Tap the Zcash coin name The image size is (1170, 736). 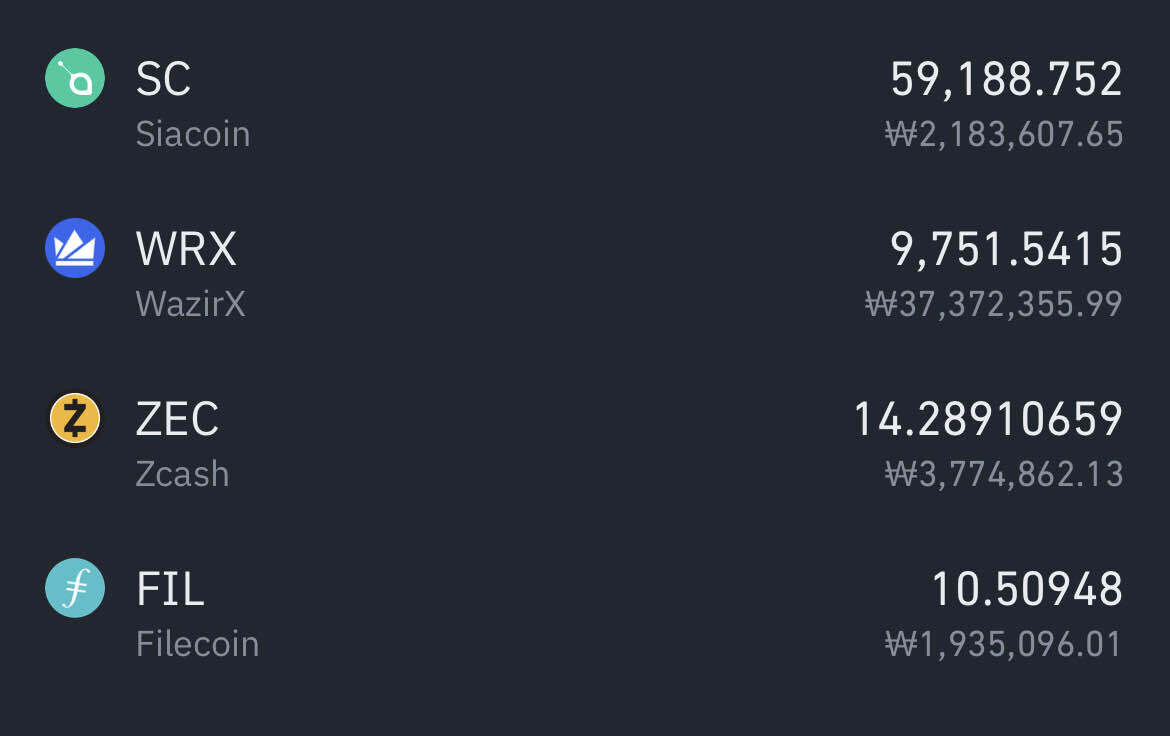(x=182, y=474)
